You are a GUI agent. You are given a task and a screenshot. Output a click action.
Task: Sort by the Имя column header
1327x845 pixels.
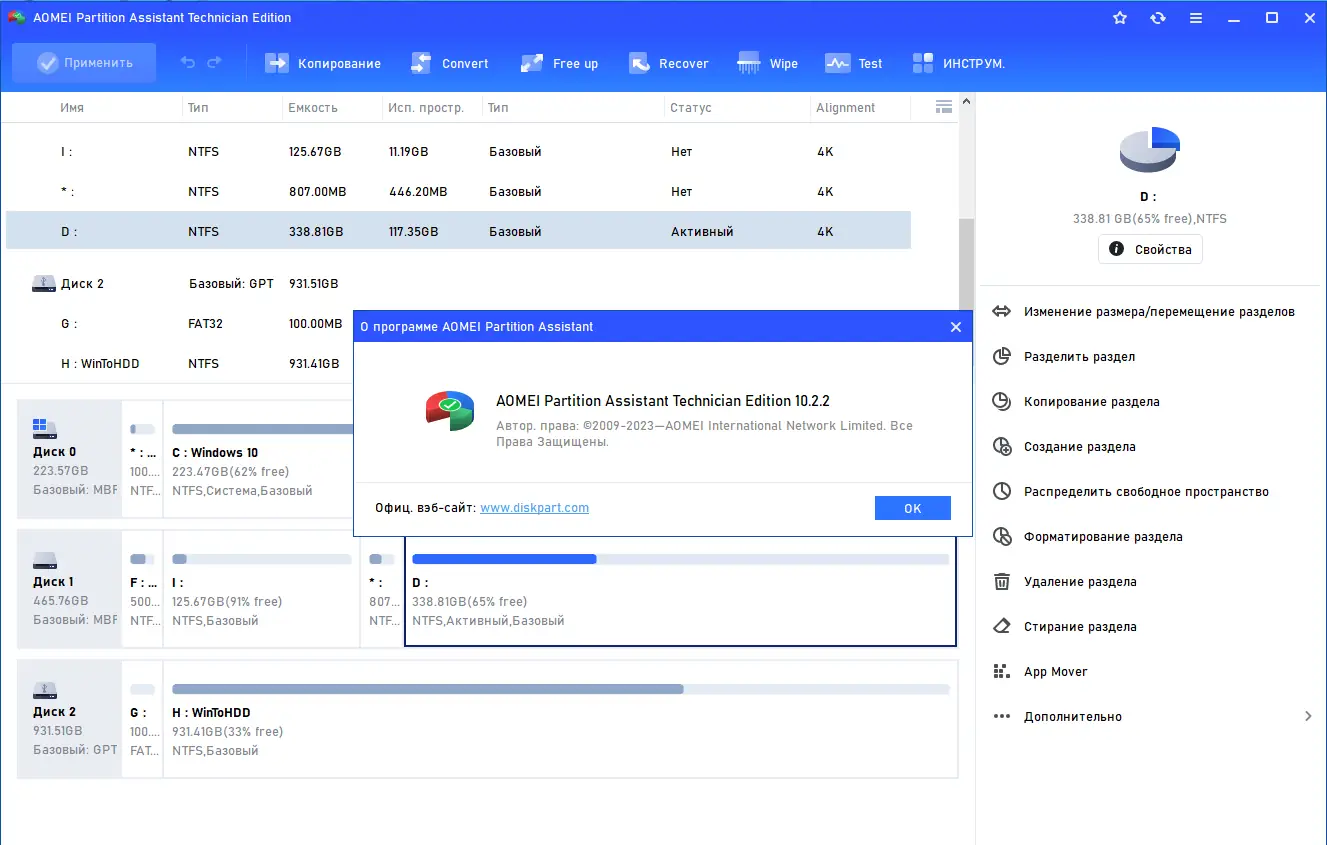coord(72,108)
